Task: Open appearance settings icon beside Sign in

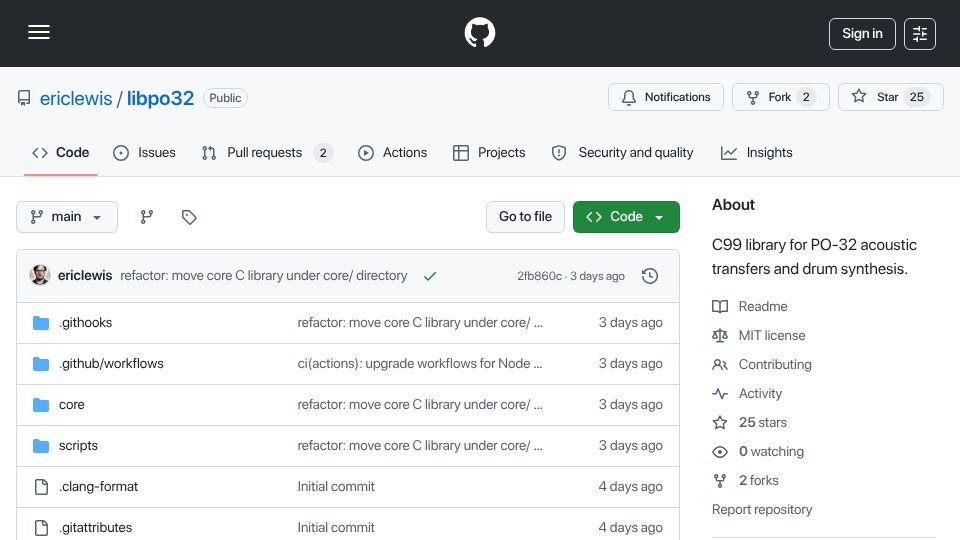Action: (920, 34)
